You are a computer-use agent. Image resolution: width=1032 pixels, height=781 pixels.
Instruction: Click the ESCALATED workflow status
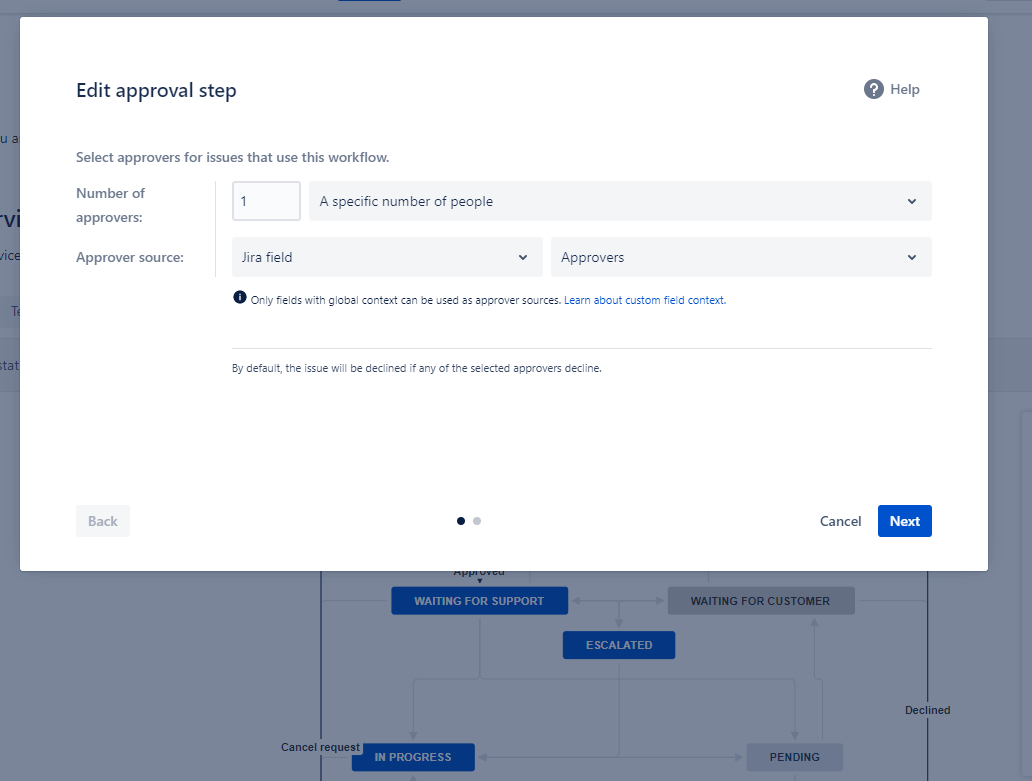618,645
